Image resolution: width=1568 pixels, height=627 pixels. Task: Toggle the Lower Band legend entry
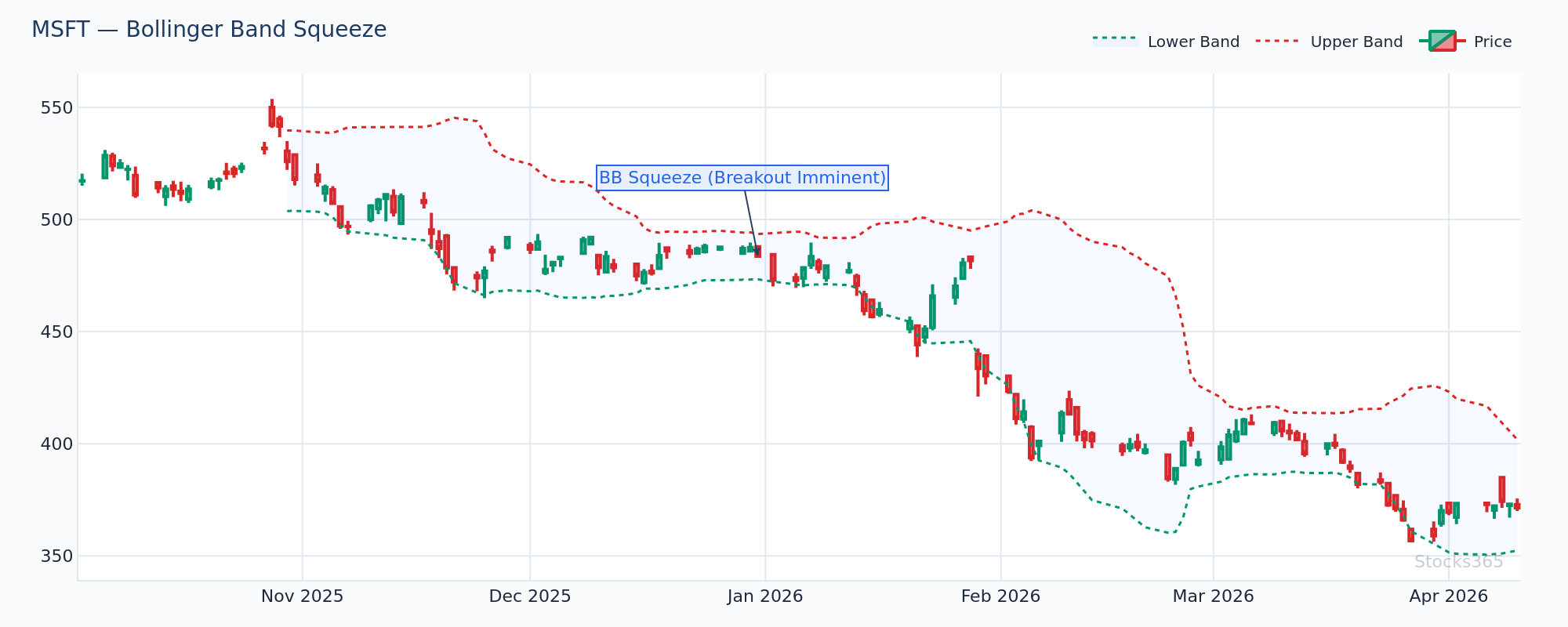coord(1167,42)
